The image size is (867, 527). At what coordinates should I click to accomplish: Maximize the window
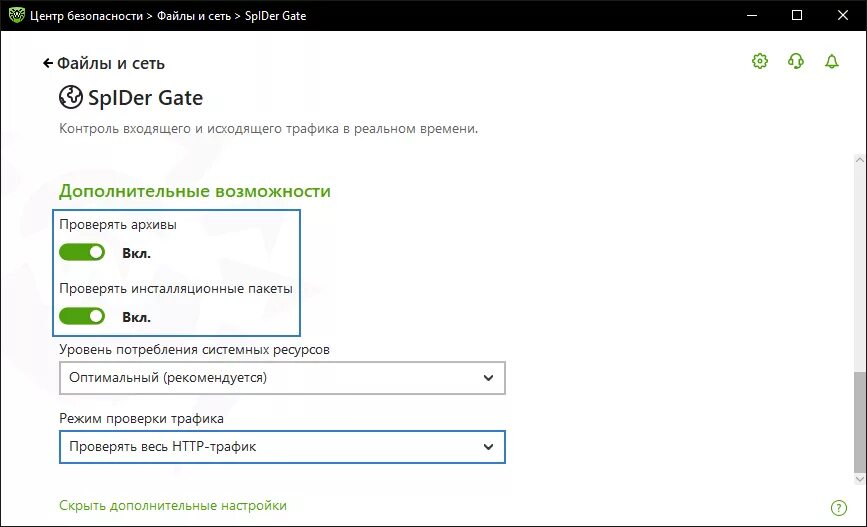[x=797, y=15]
